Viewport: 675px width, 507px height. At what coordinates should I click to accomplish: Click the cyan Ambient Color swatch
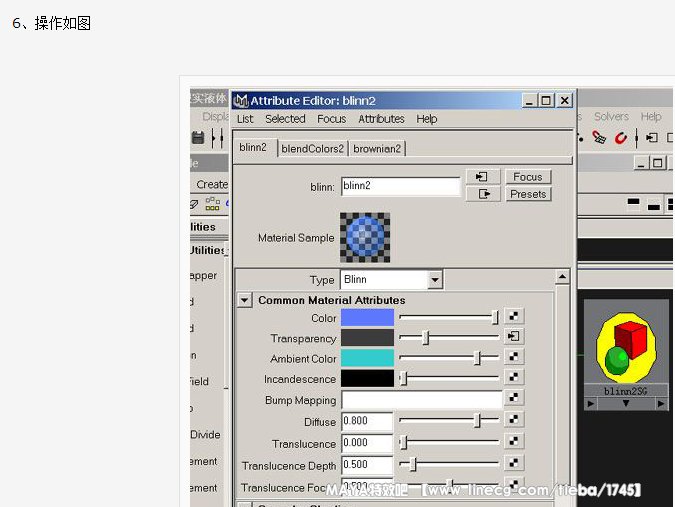pyautogui.click(x=367, y=358)
